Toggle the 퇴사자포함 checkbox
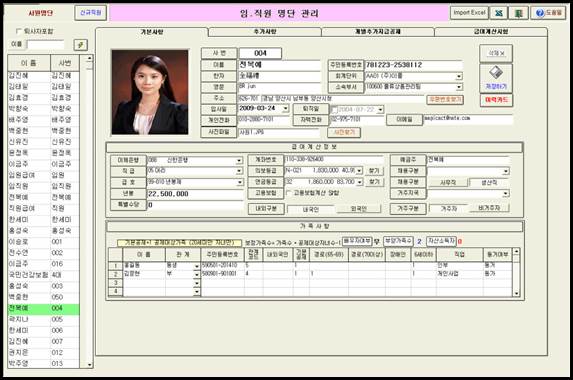The image size is (573, 380). [x=19, y=31]
